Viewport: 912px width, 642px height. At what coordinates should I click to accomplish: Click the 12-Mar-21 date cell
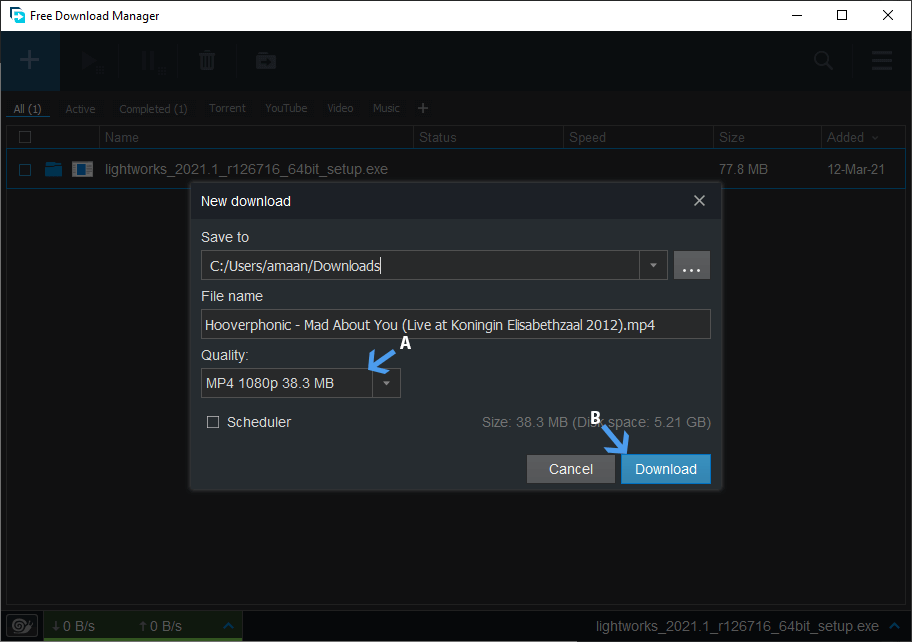point(856,169)
